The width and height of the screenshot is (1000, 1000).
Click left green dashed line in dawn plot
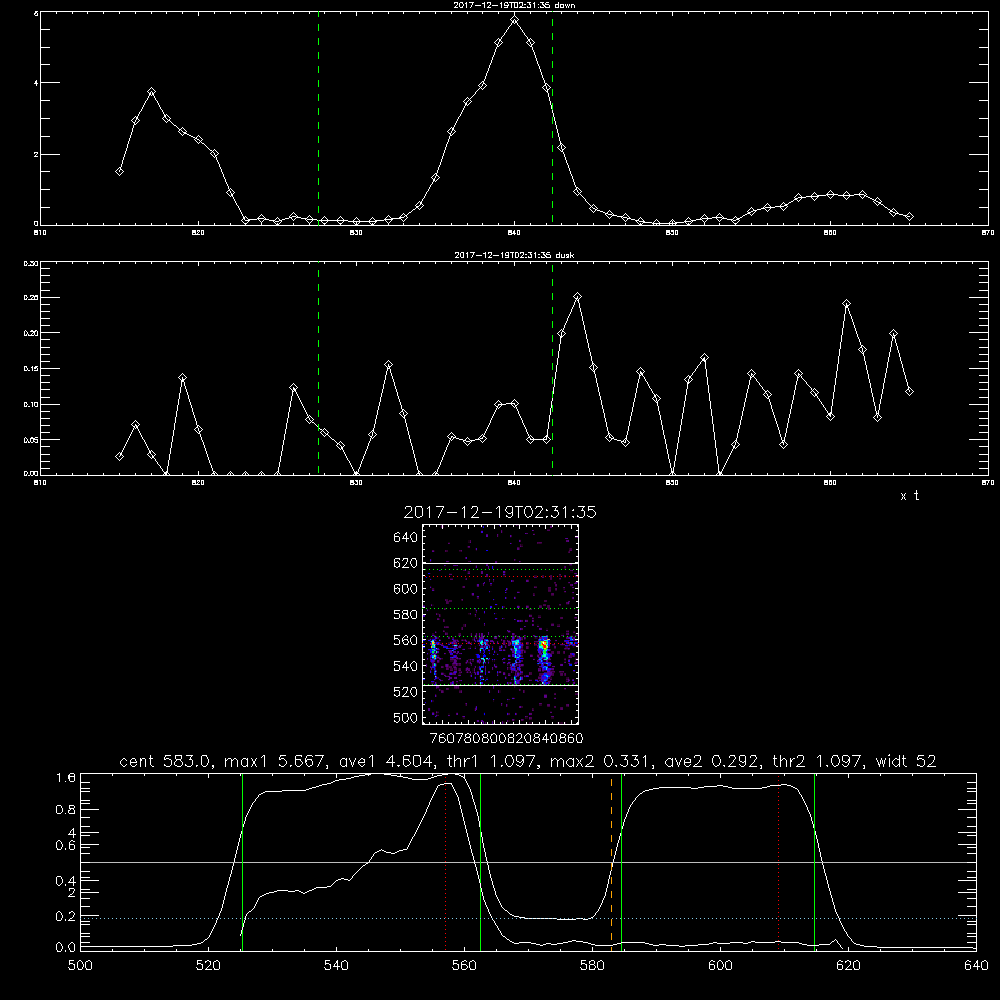(318, 118)
